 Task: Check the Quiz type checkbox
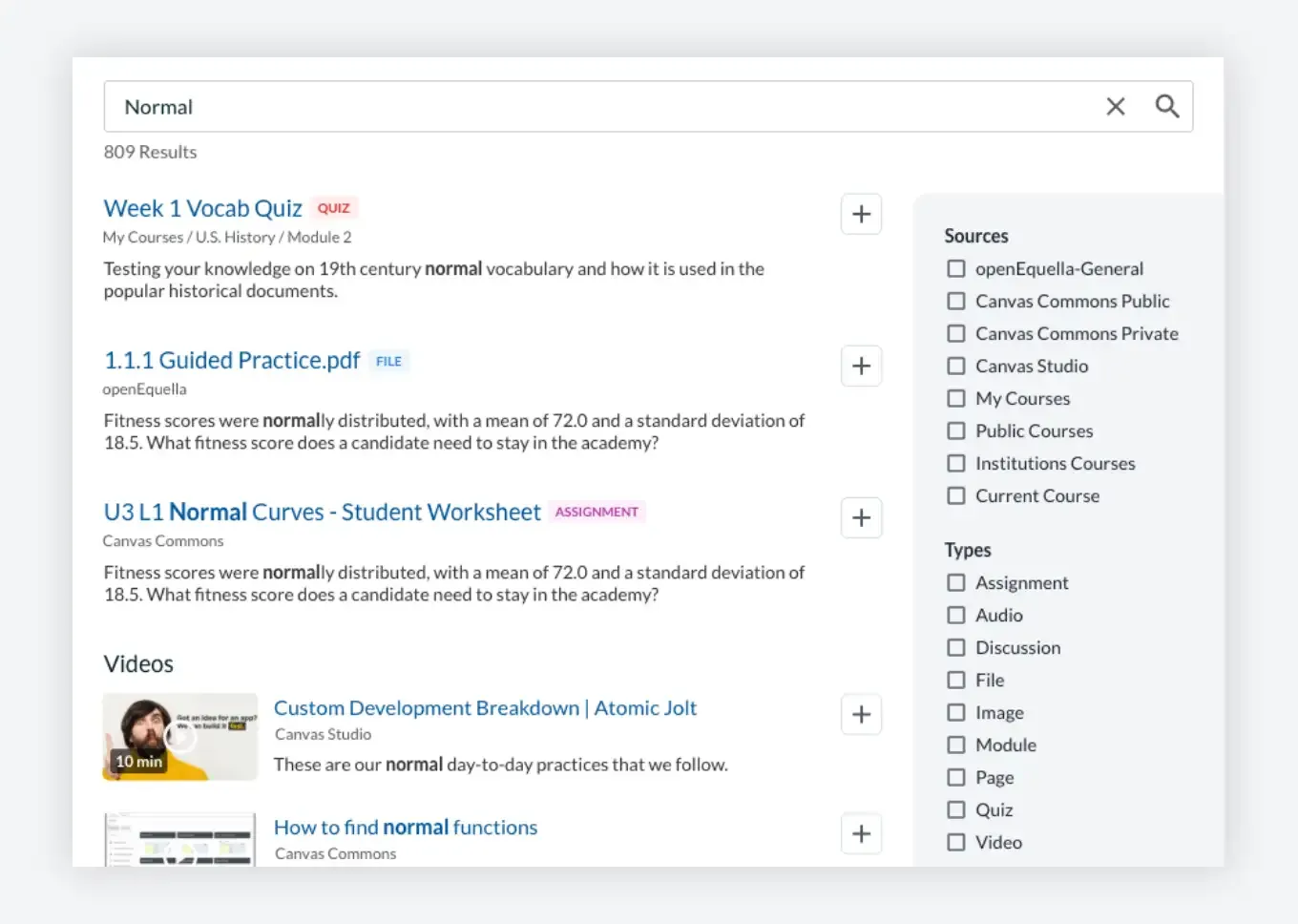click(x=956, y=809)
